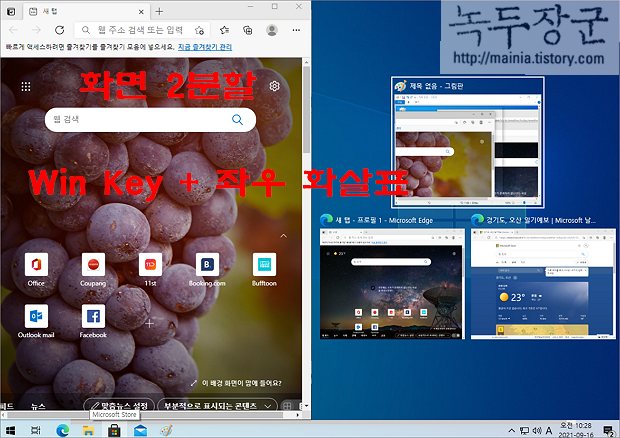Toggle the IME 'A' input mode

(x=549, y=430)
